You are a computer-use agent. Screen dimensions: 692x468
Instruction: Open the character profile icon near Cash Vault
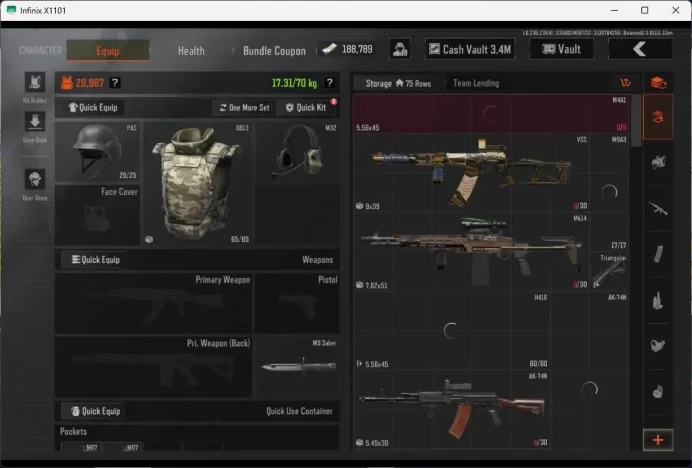(x=400, y=49)
